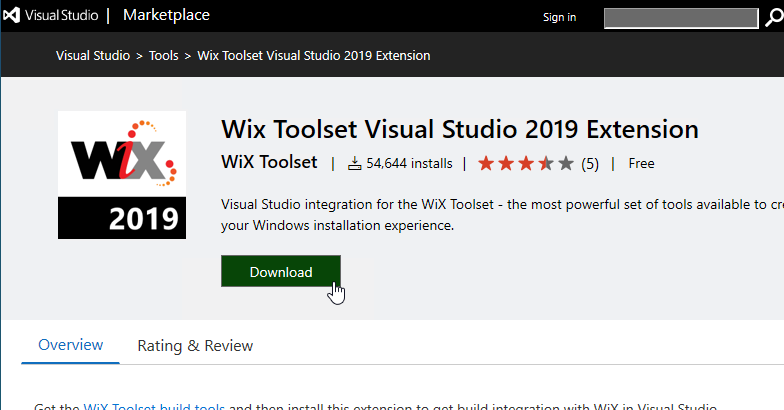Click the installs download icon
This screenshot has width=784, height=410.
(354, 164)
